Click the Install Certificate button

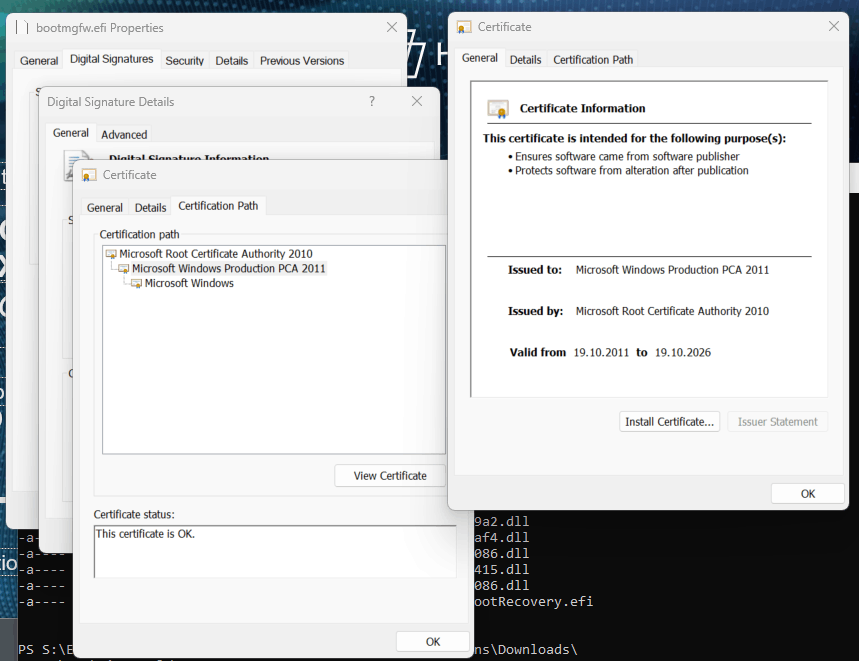(x=669, y=422)
